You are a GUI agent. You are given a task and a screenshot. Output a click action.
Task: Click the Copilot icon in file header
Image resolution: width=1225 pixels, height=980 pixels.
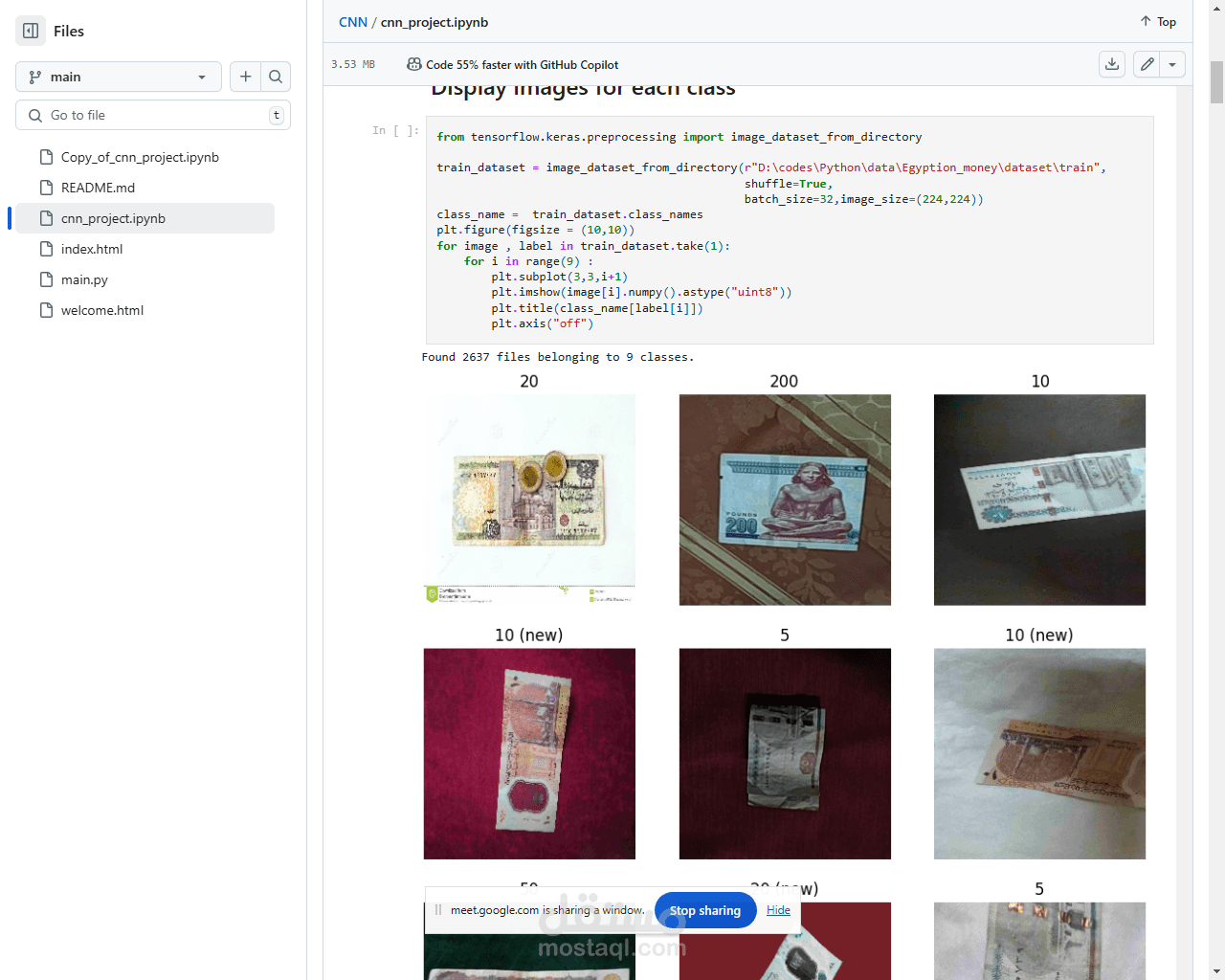(414, 64)
